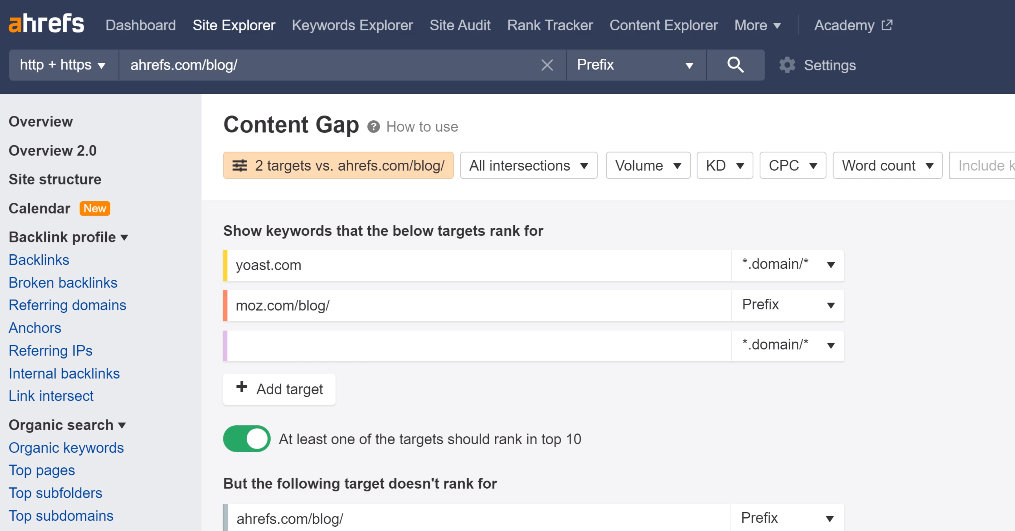Open Anchors report

coord(35,328)
